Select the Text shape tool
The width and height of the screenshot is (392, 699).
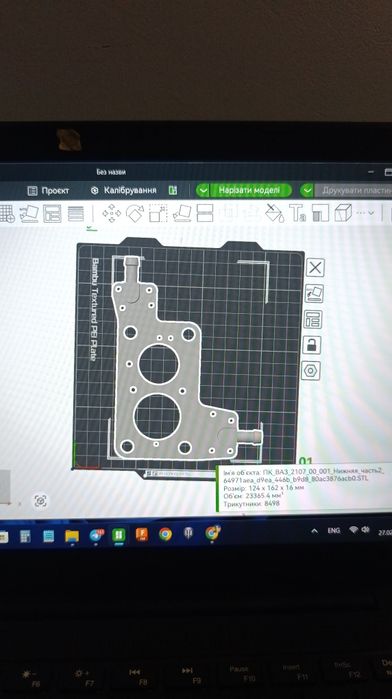(297, 213)
